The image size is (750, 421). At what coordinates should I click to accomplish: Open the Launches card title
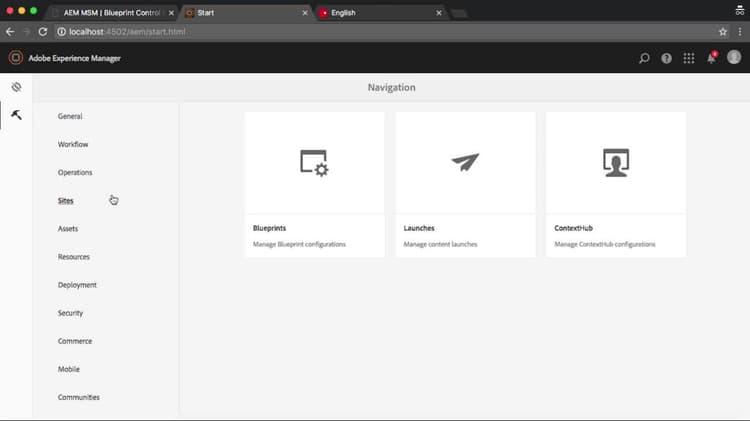coord(419,228)
